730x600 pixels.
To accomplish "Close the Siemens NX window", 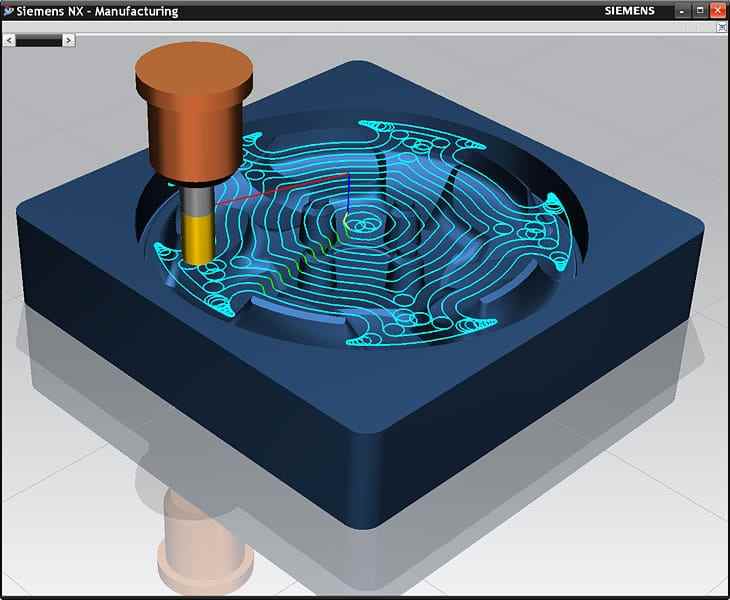I will (717, 11).
